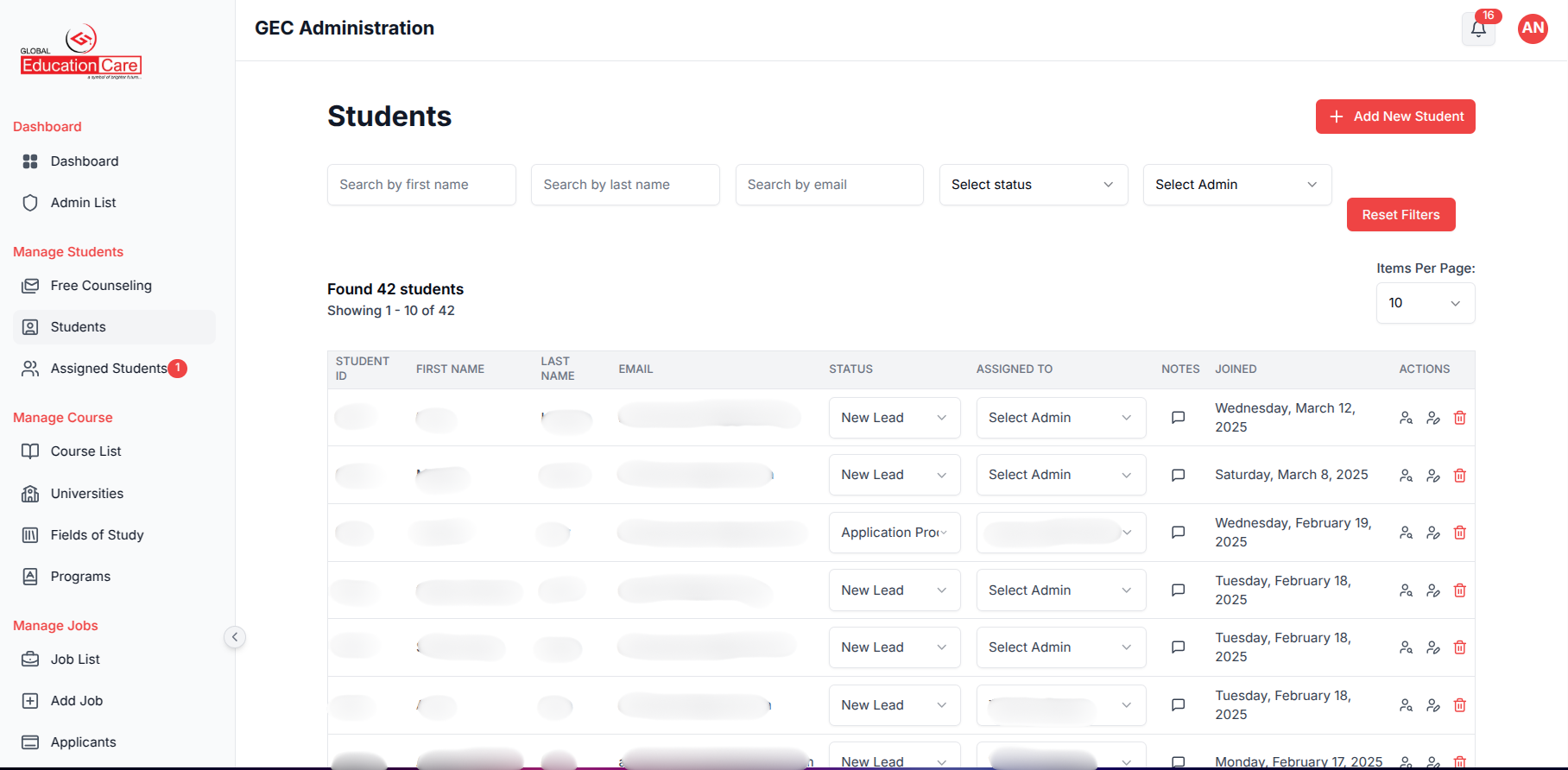This screenshot has width=1568, height=770.
Task: Click the FIRST NAME column header
Action: click(x=450, y=369)
